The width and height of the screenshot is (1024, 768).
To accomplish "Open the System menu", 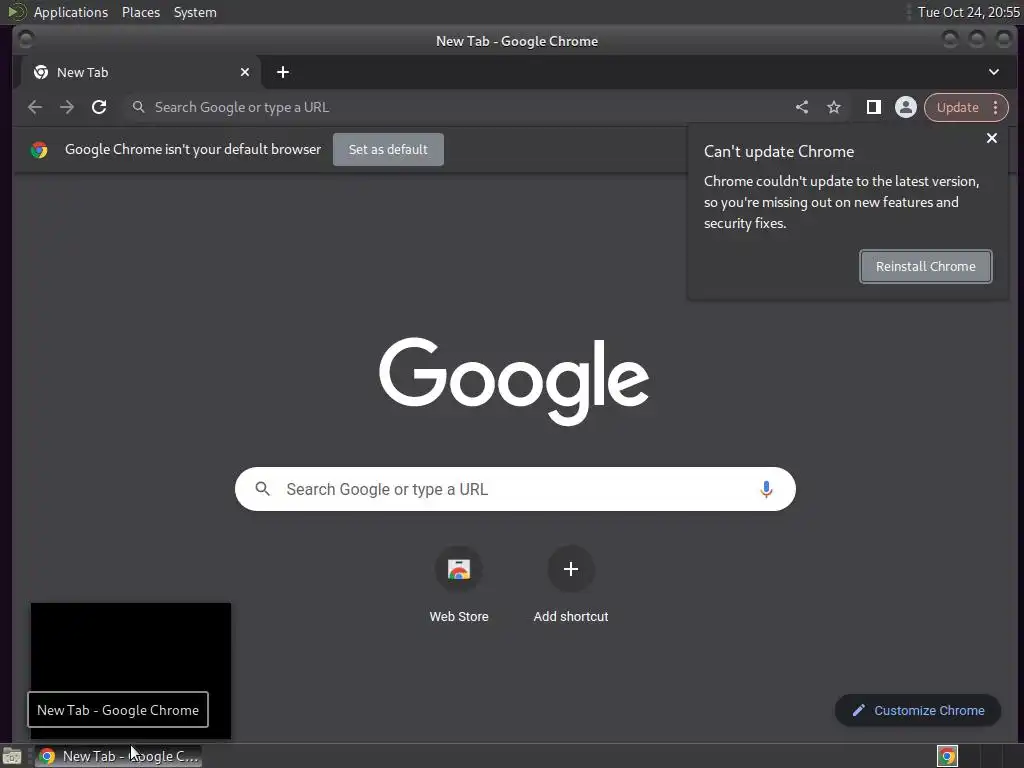I will point(195,12).
